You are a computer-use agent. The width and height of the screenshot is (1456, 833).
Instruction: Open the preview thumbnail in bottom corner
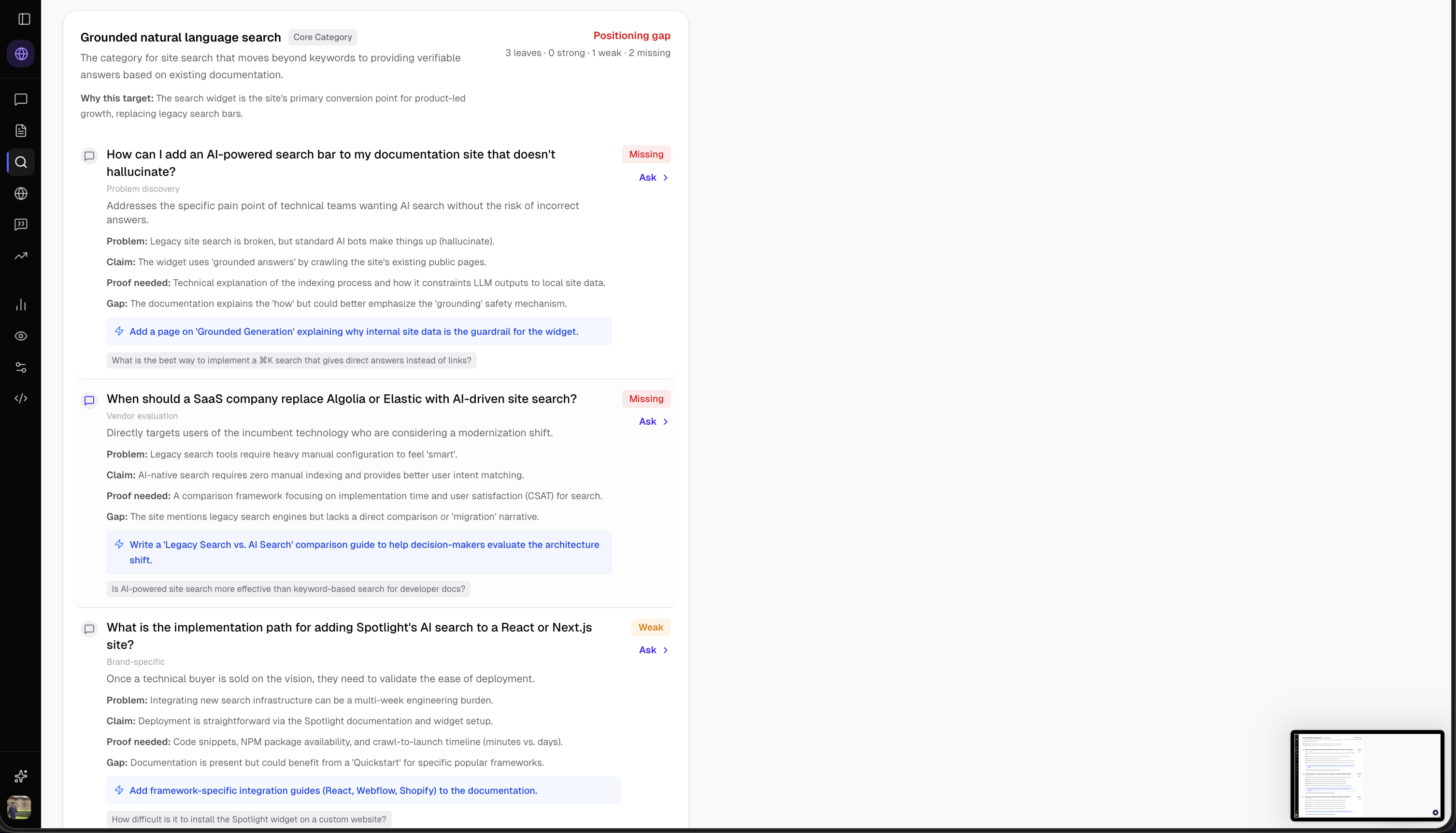point(1367,775)
